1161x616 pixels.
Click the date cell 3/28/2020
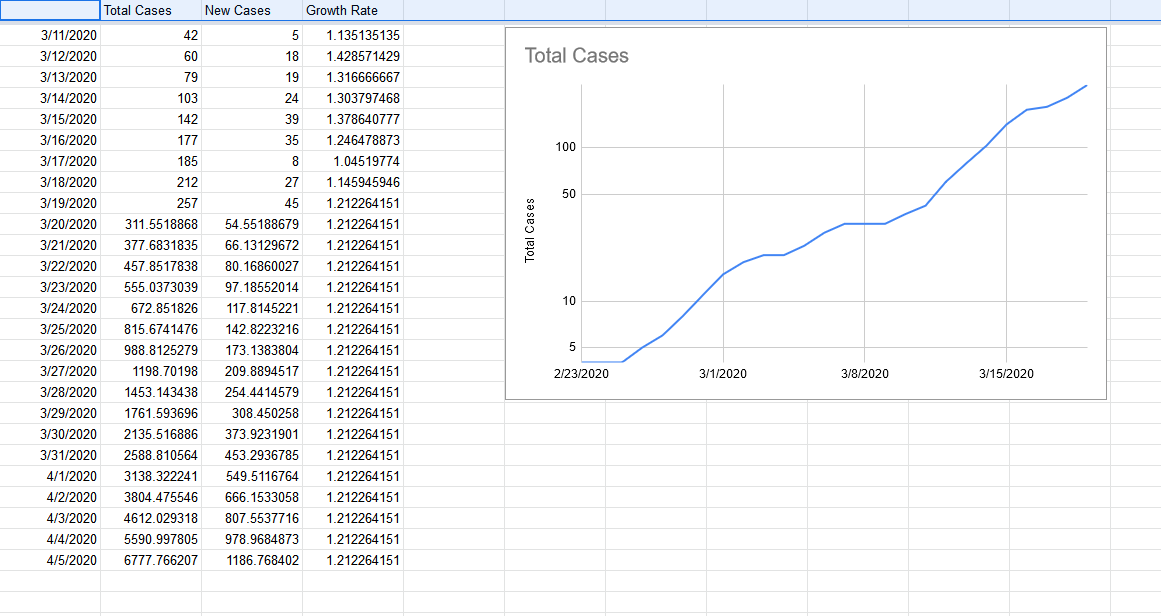50,392
